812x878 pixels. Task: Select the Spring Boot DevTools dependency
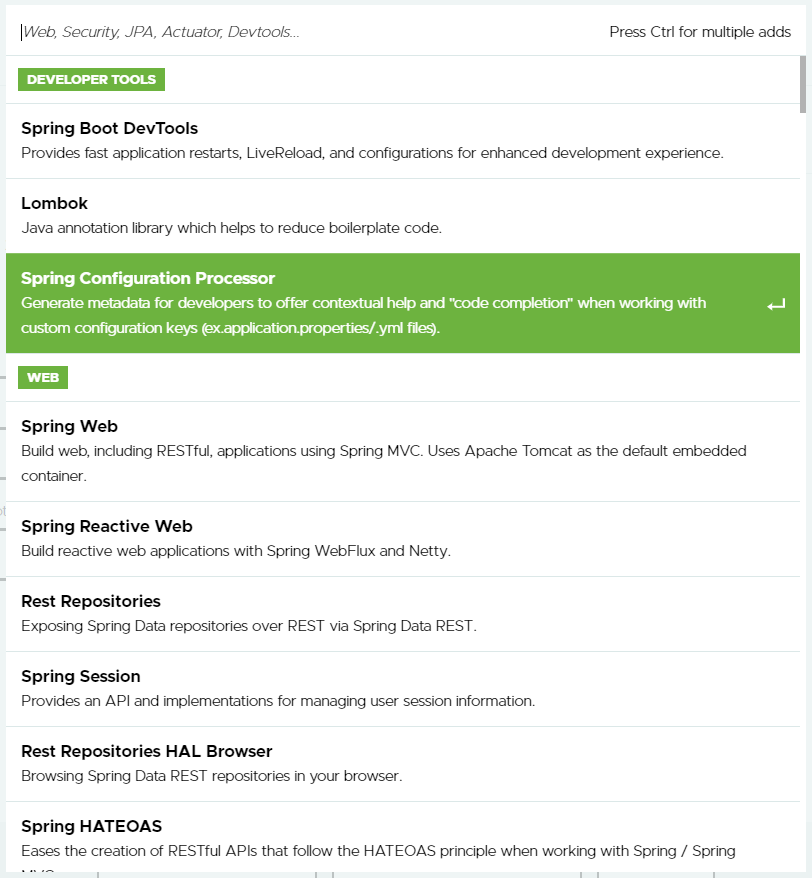[x=403, y=141]
